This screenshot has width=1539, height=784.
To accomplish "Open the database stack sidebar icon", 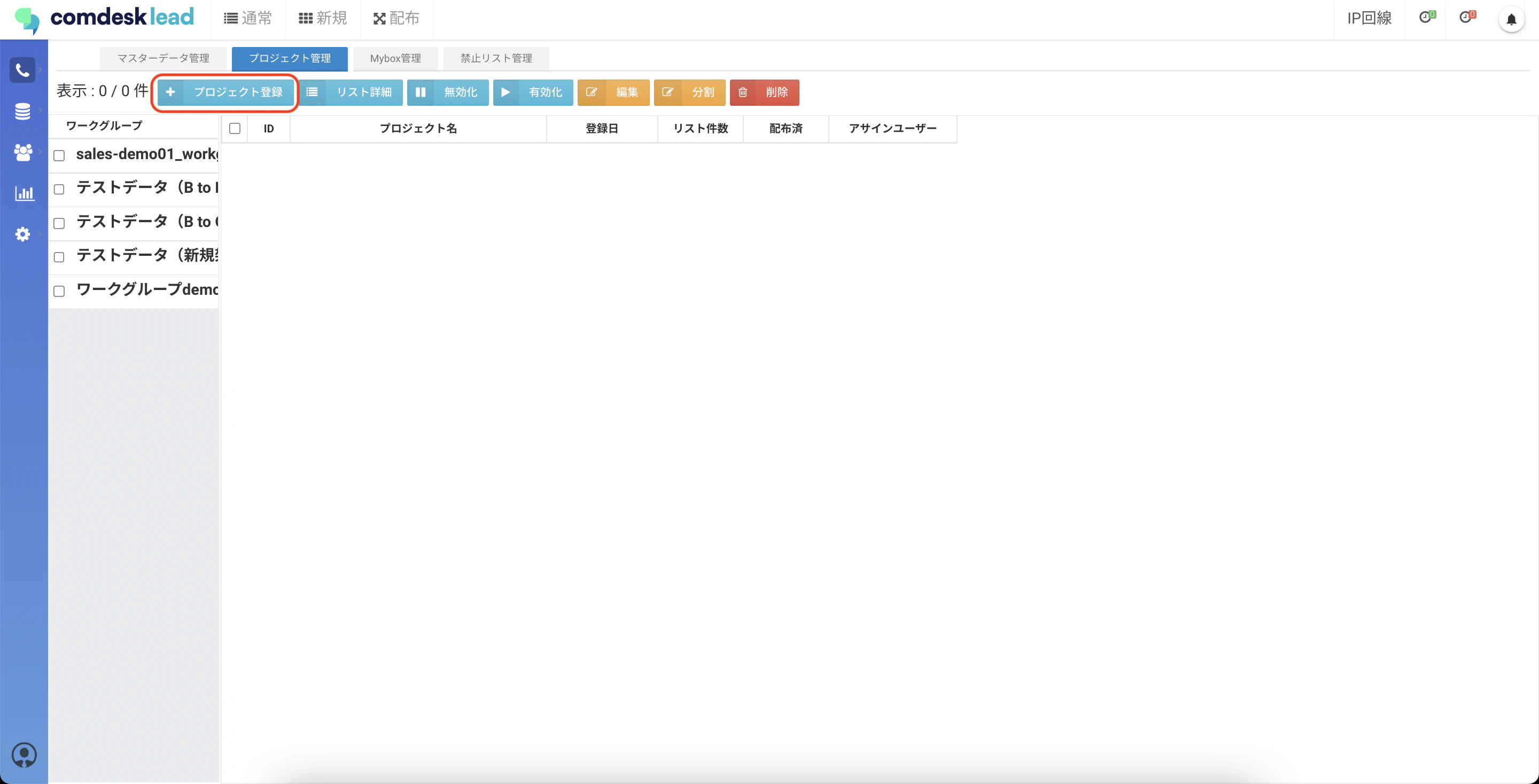I will tap(22, 111).
